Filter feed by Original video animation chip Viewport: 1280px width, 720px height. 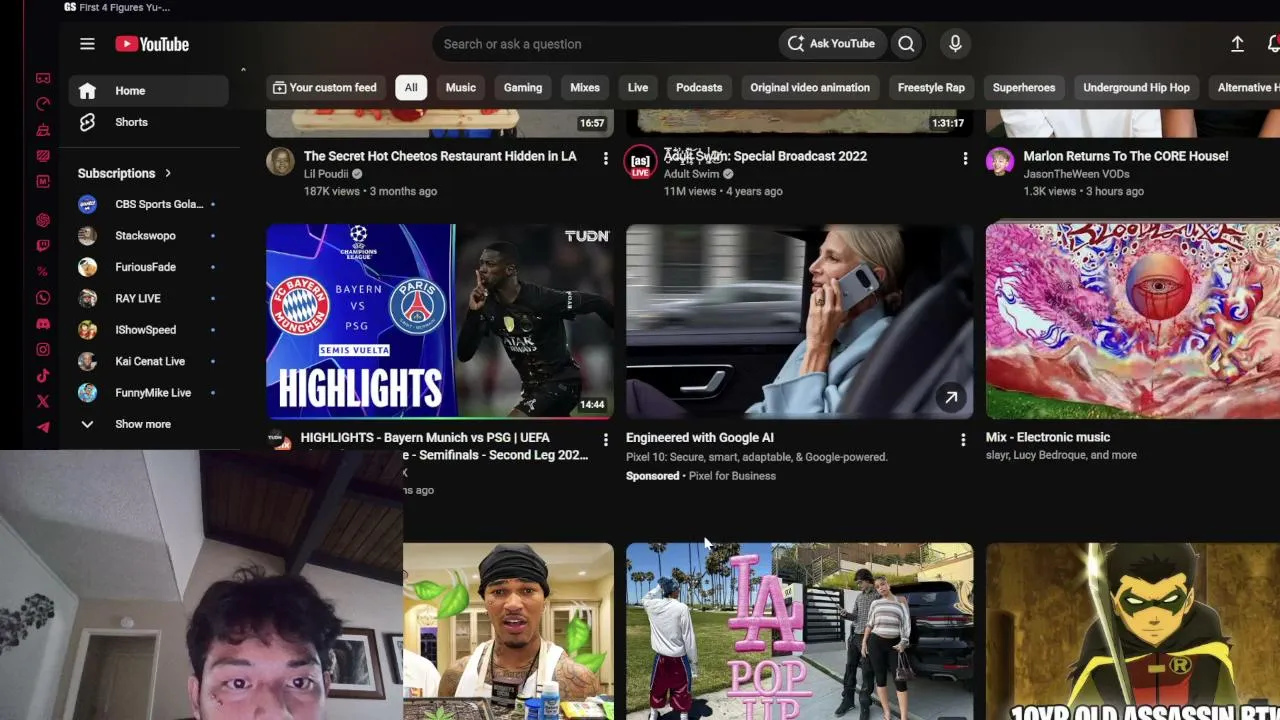pos(810,88)
